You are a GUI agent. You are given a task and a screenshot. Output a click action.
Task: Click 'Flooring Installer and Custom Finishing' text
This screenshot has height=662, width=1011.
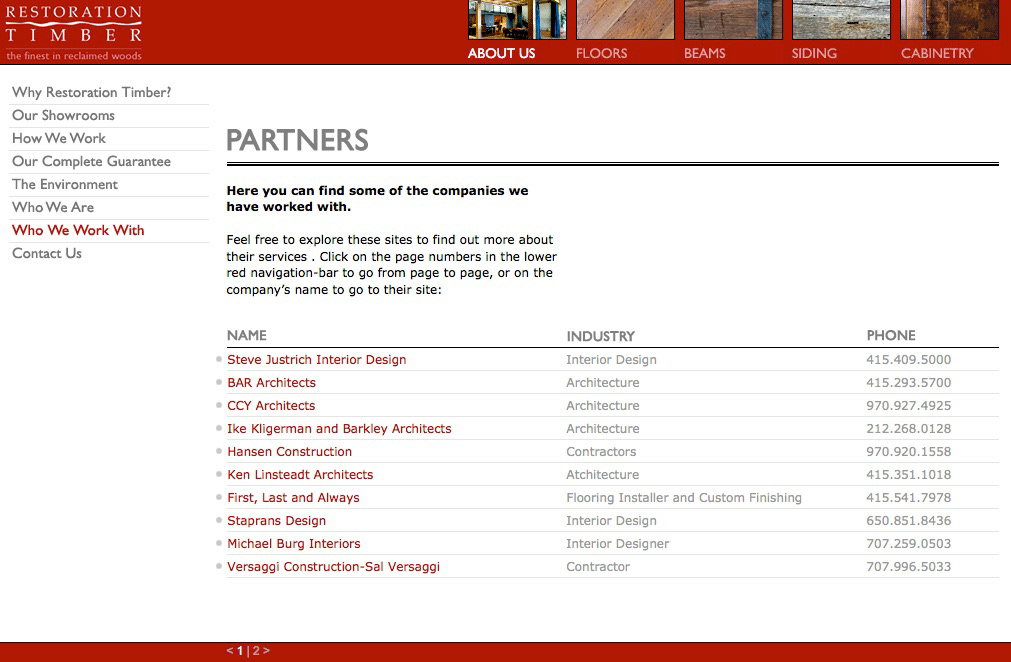click(x=684, y=498)
